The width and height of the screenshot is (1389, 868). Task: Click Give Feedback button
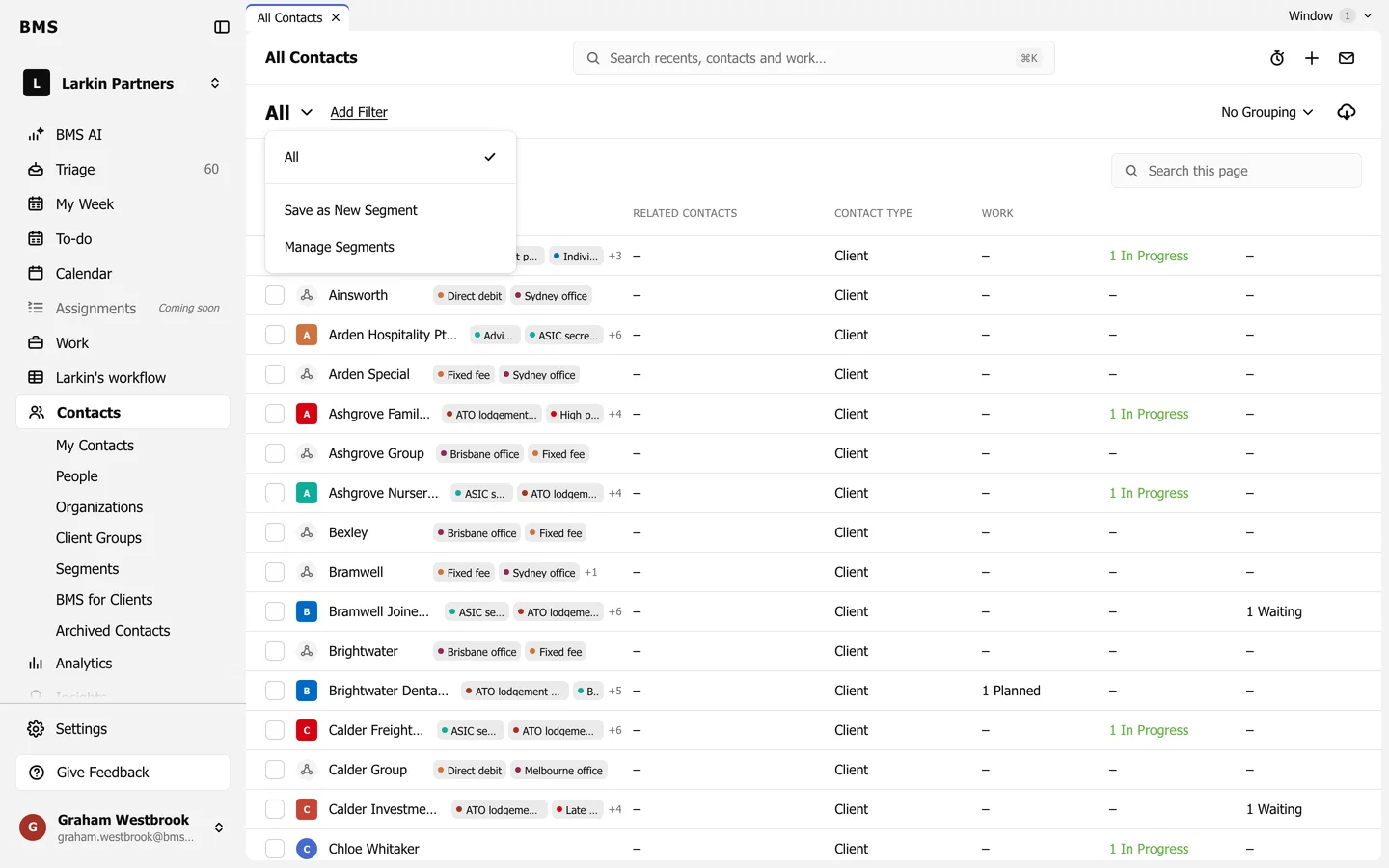coord(123,773)
